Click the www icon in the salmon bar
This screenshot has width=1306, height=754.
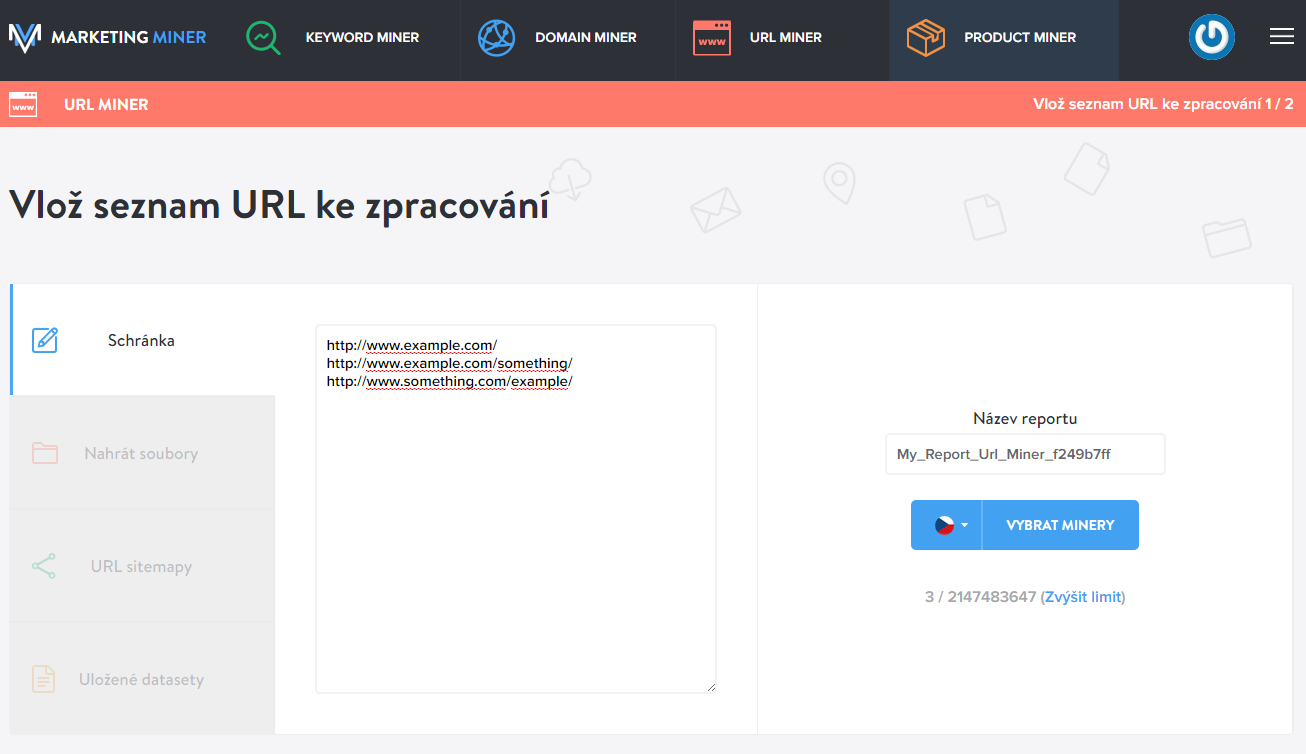[23, 104]
